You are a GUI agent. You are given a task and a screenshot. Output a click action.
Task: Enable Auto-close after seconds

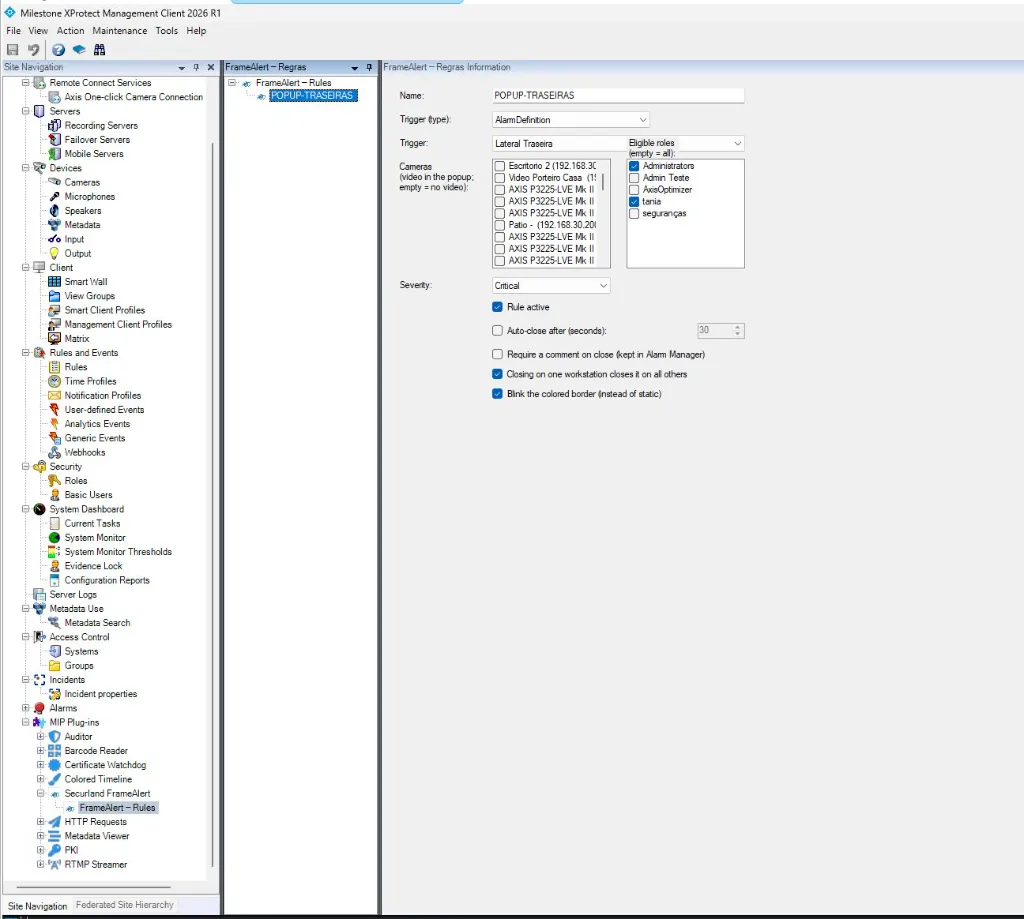498,331
